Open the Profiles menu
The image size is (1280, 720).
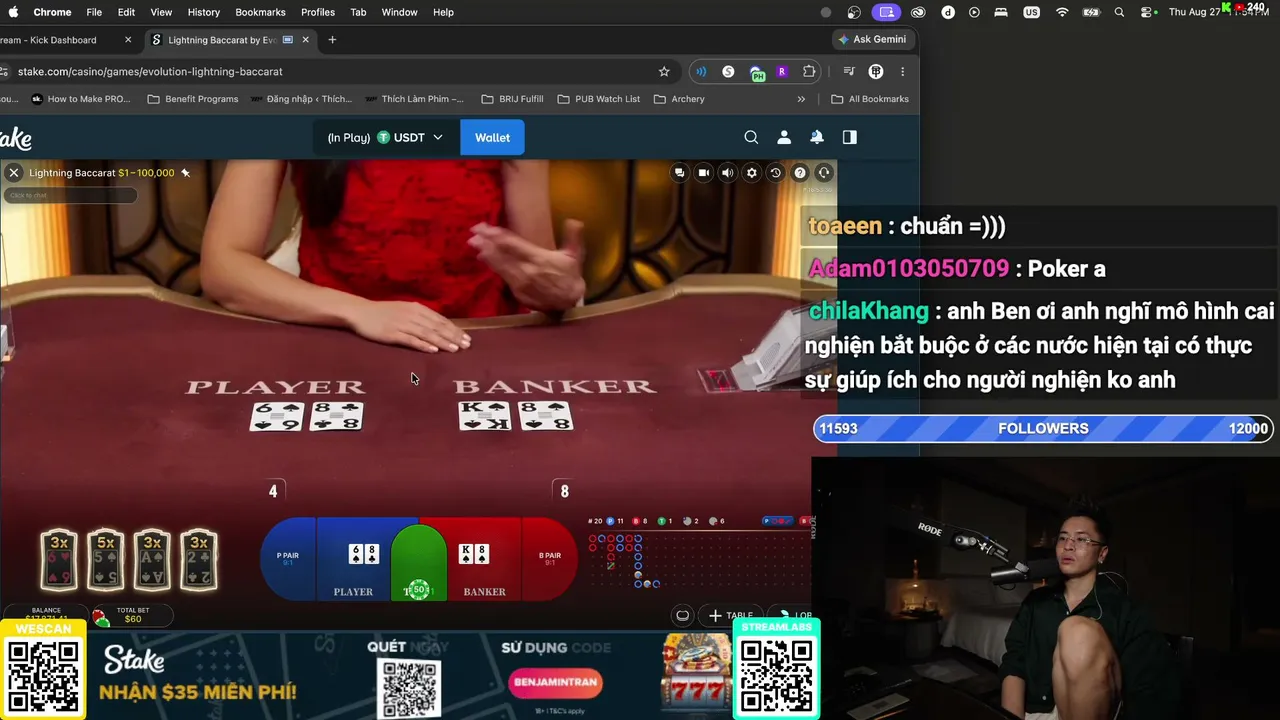coord(318,12)
